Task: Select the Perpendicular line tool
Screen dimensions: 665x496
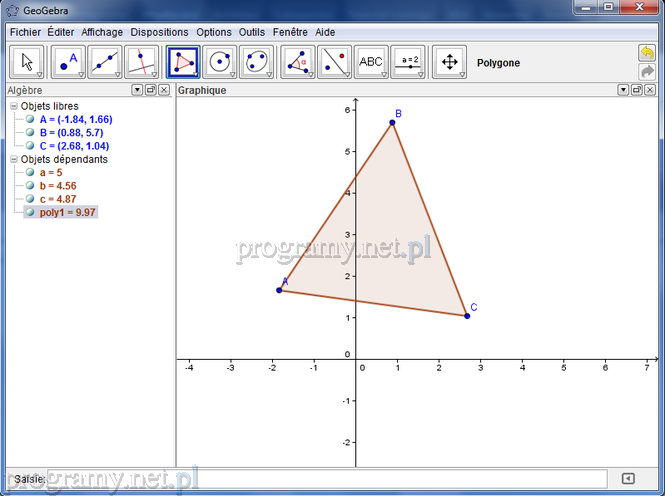Action: [x=143, y=62]
